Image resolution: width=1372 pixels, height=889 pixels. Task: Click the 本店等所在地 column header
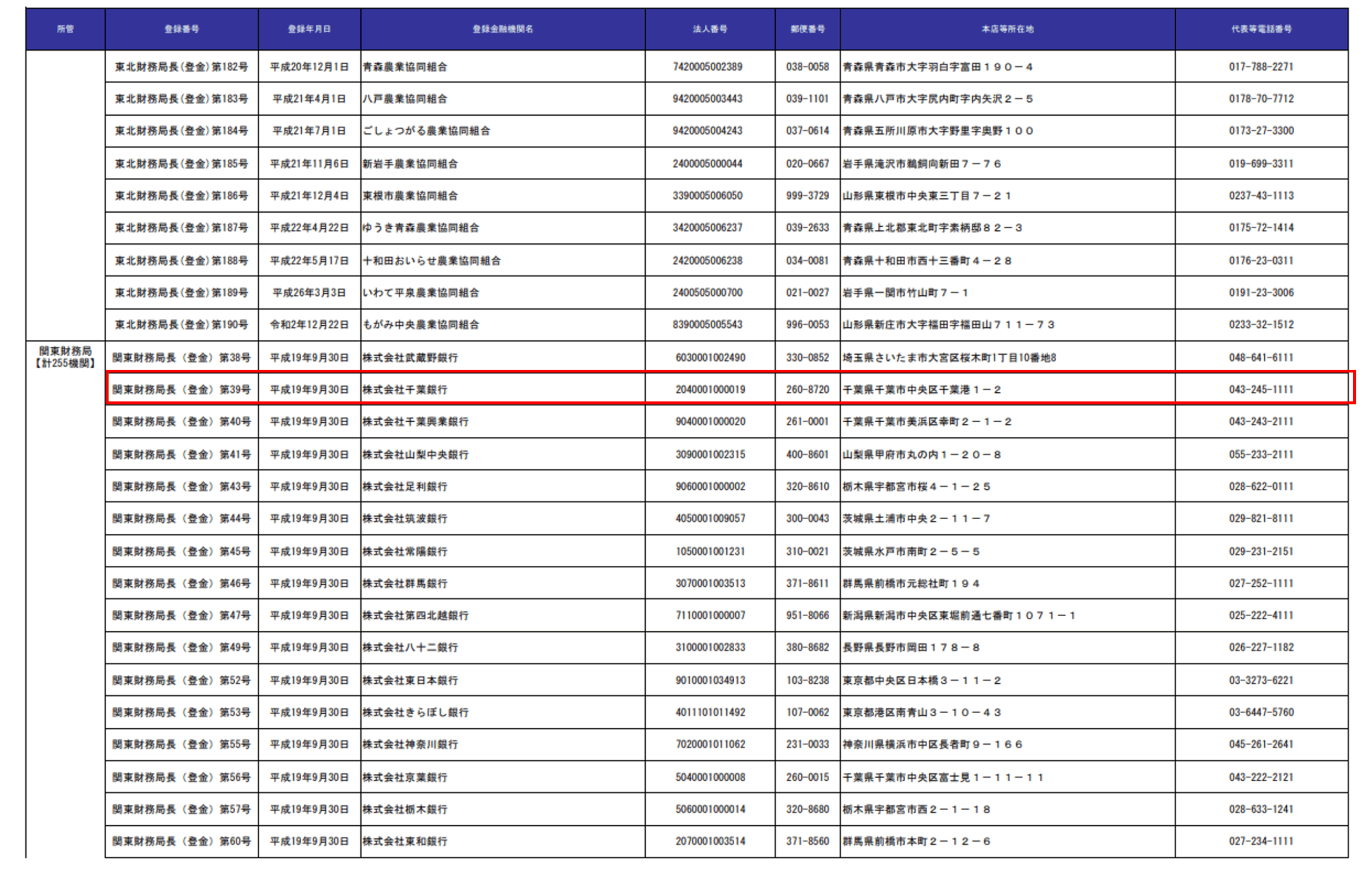[1007, 29]
